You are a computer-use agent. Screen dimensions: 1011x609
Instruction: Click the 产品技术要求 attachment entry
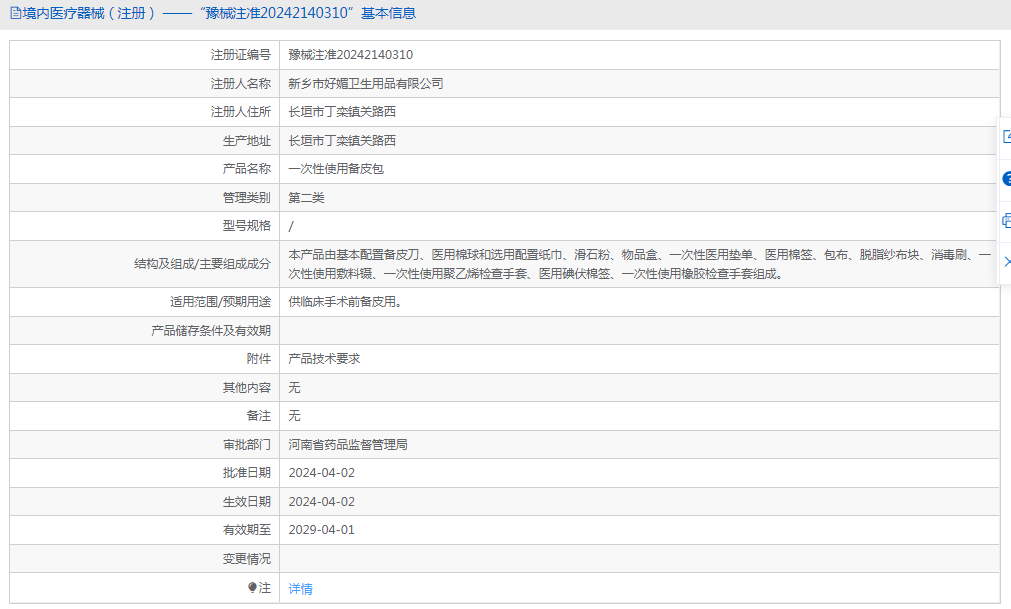[x=324, y=359]
